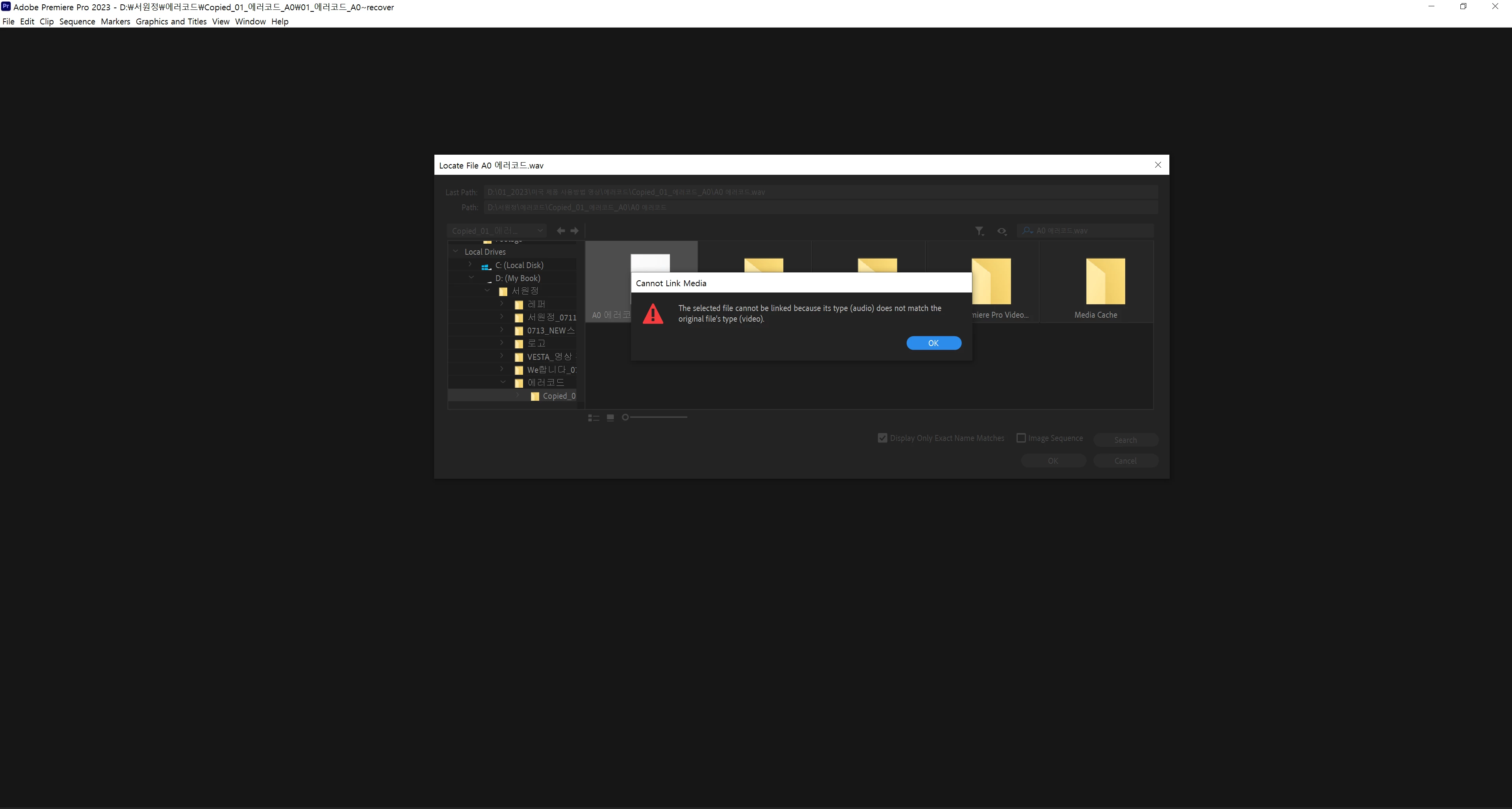This screenshot has height=809, width=1512.
Task: Dismiss the Cannot Link Media dialog with OK
Action: [x=933, y=343]
